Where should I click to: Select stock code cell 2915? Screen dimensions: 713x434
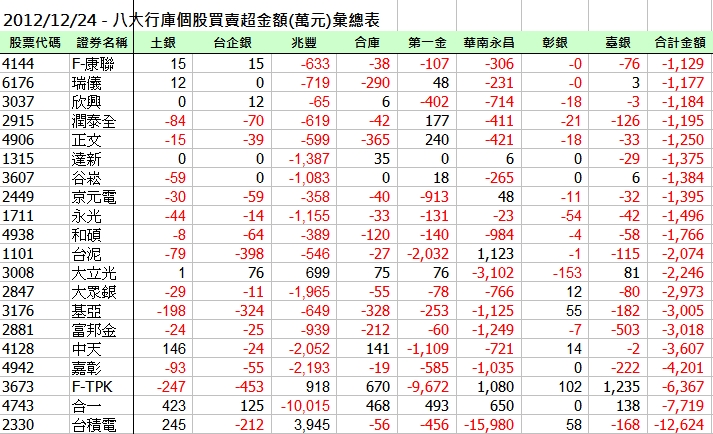pyautogui.click(x=18, y=121)
